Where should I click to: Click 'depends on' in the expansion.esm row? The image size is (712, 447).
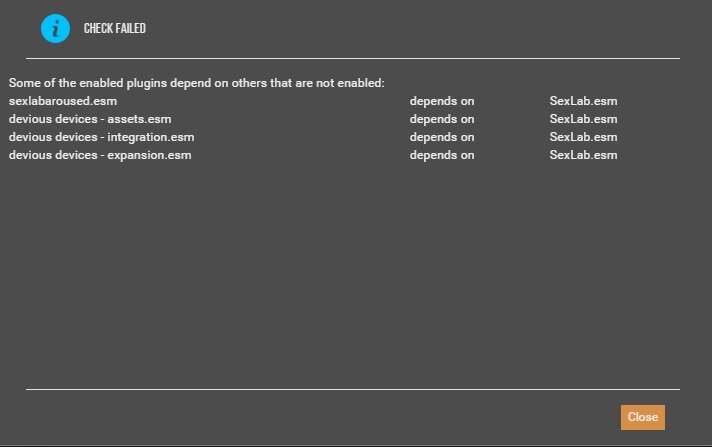point(442,155)
